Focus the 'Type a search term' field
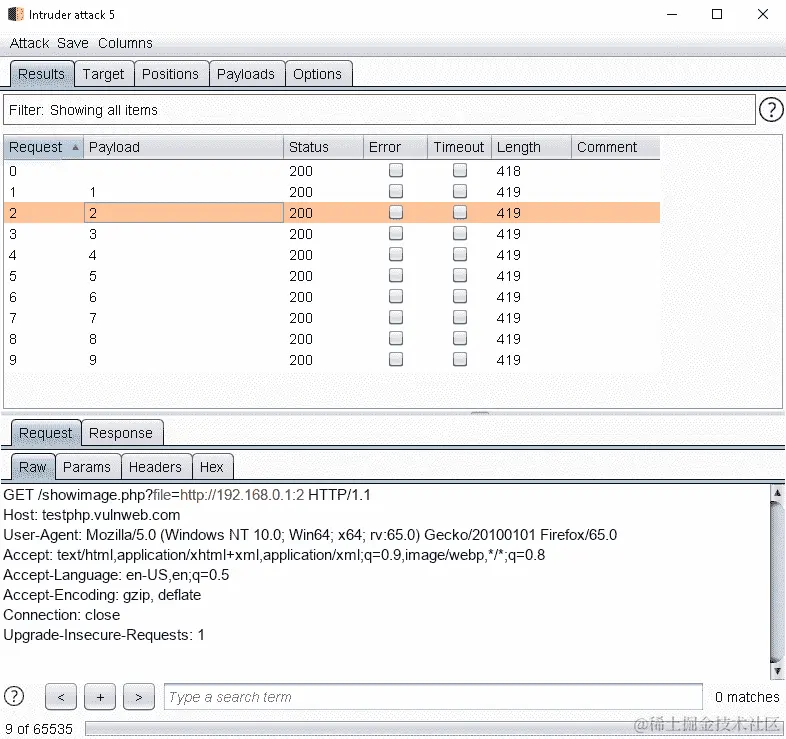786x739 pixels. tap(433, 697)
